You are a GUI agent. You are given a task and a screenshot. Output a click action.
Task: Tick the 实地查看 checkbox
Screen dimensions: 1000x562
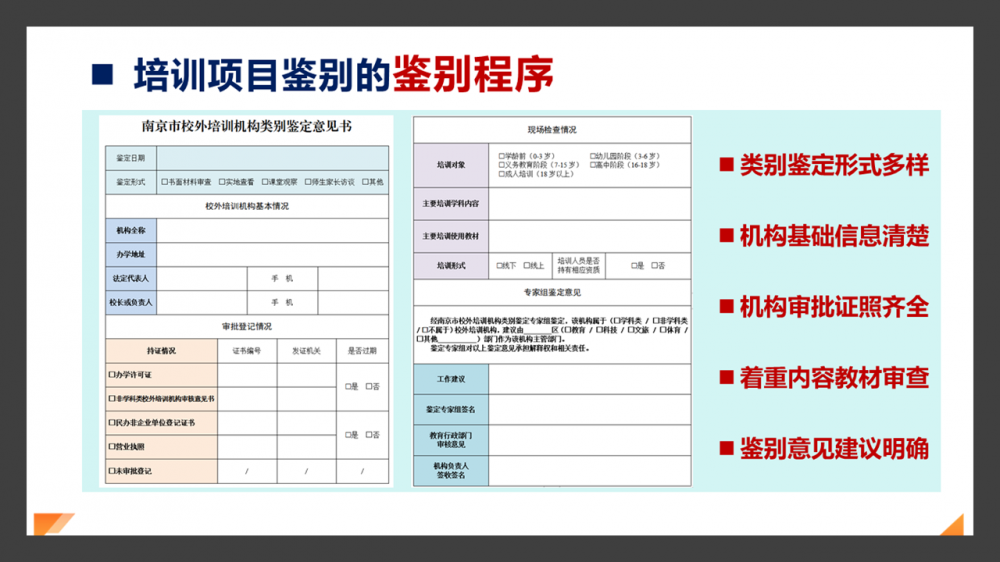(x=219, y=182)
